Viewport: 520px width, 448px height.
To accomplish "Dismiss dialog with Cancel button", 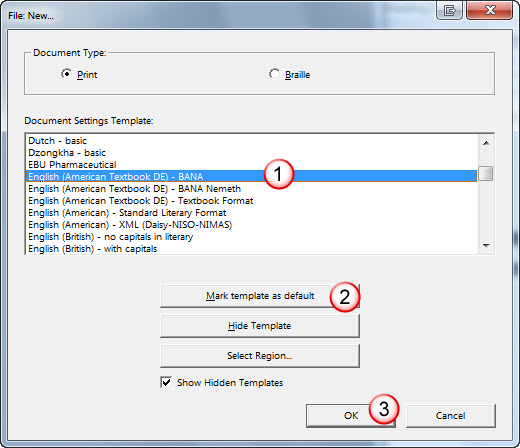I will (451, 416).
